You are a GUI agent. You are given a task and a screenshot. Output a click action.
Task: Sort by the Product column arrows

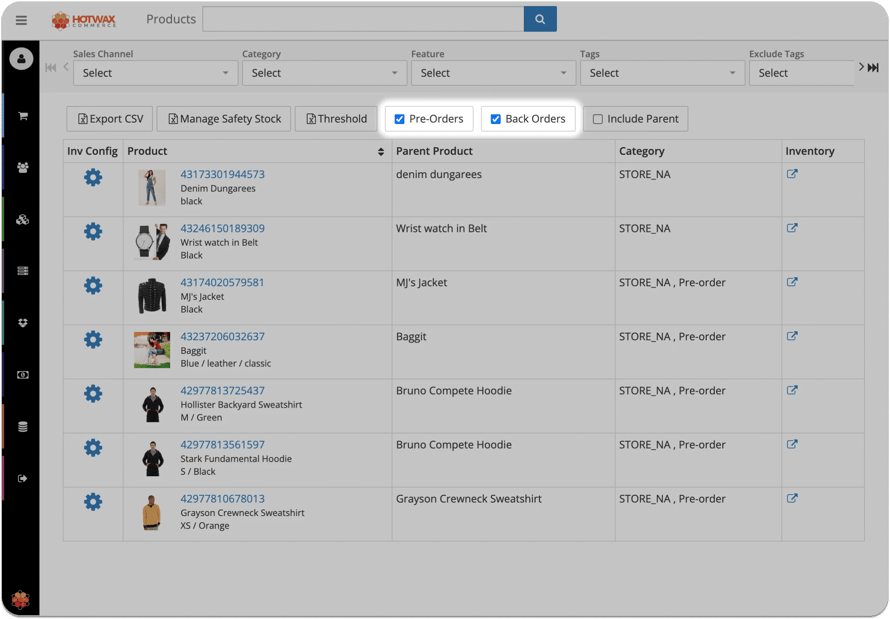(x=381, y=151)
